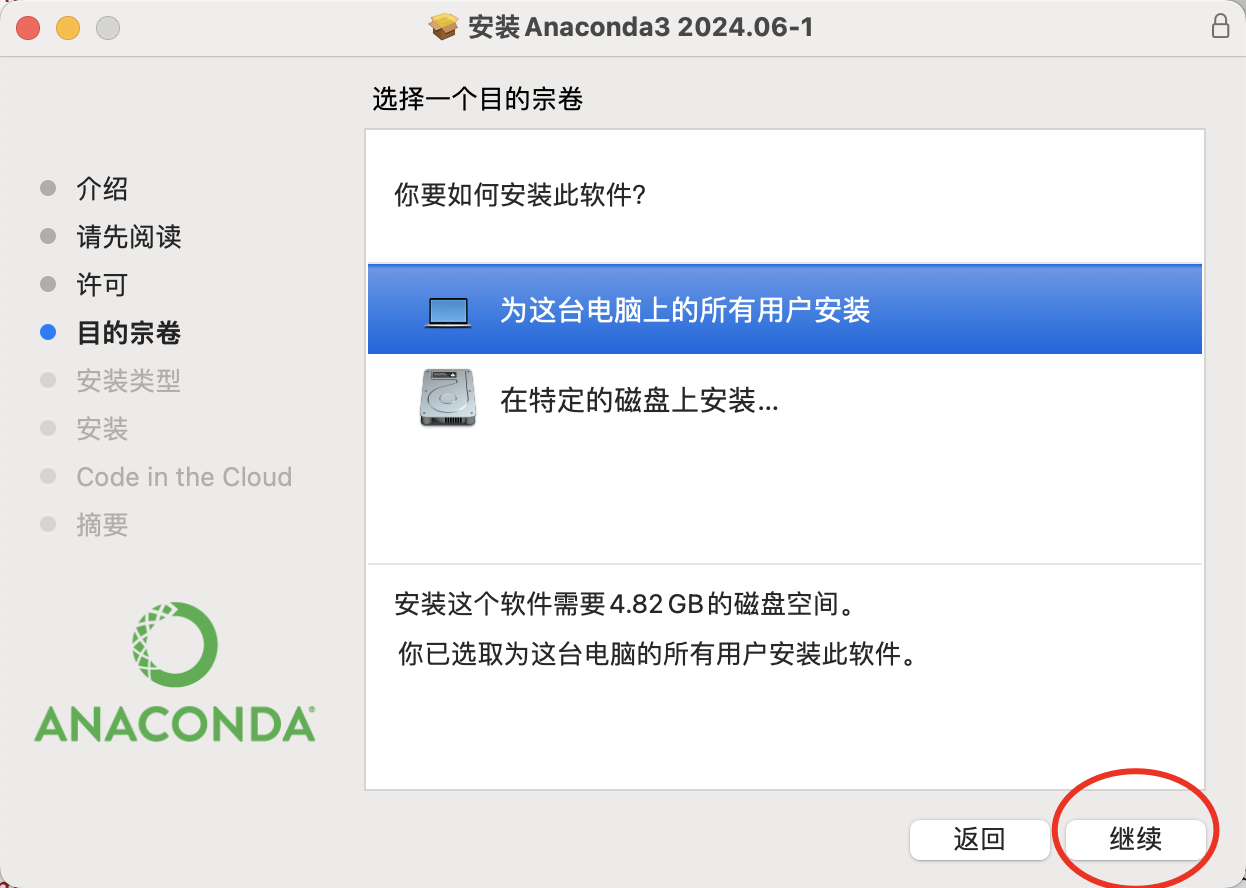Image resolution: width=1246 pixels, height=888 pixels.
Task: Click the hard disk icon
Action: 448,398
